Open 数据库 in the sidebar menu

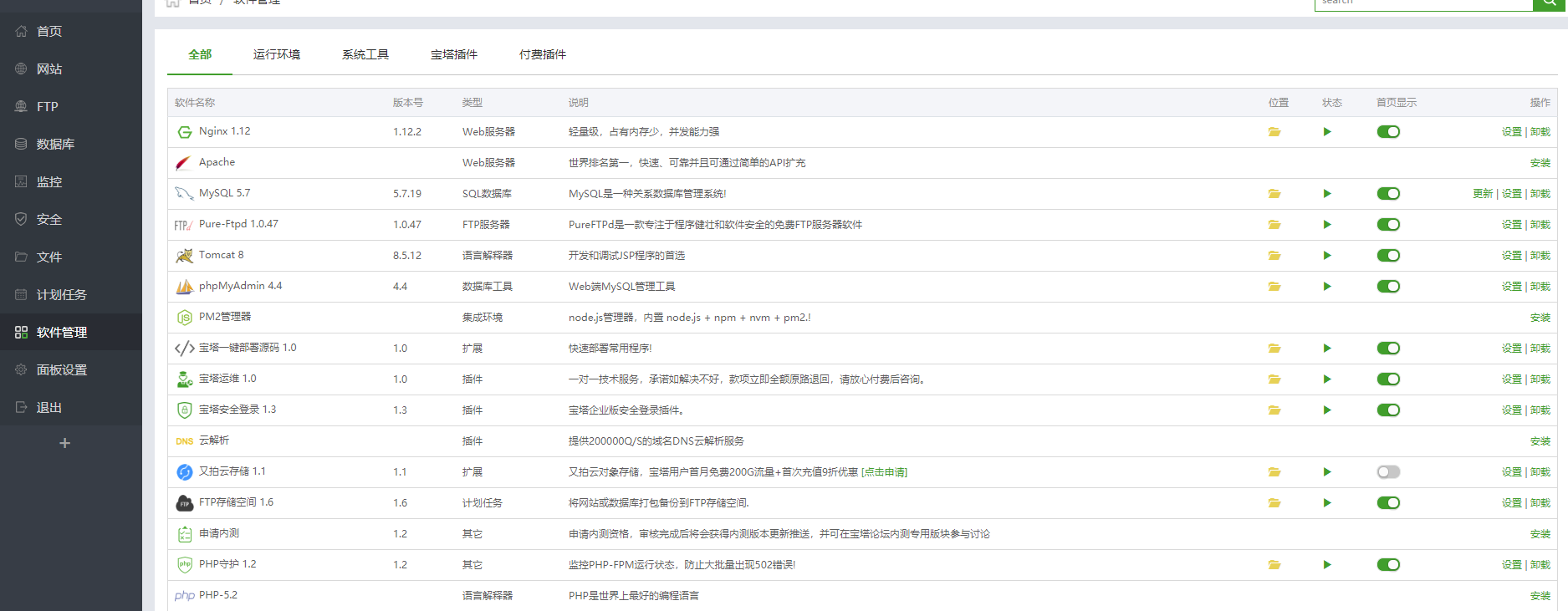tap(55, 144)
